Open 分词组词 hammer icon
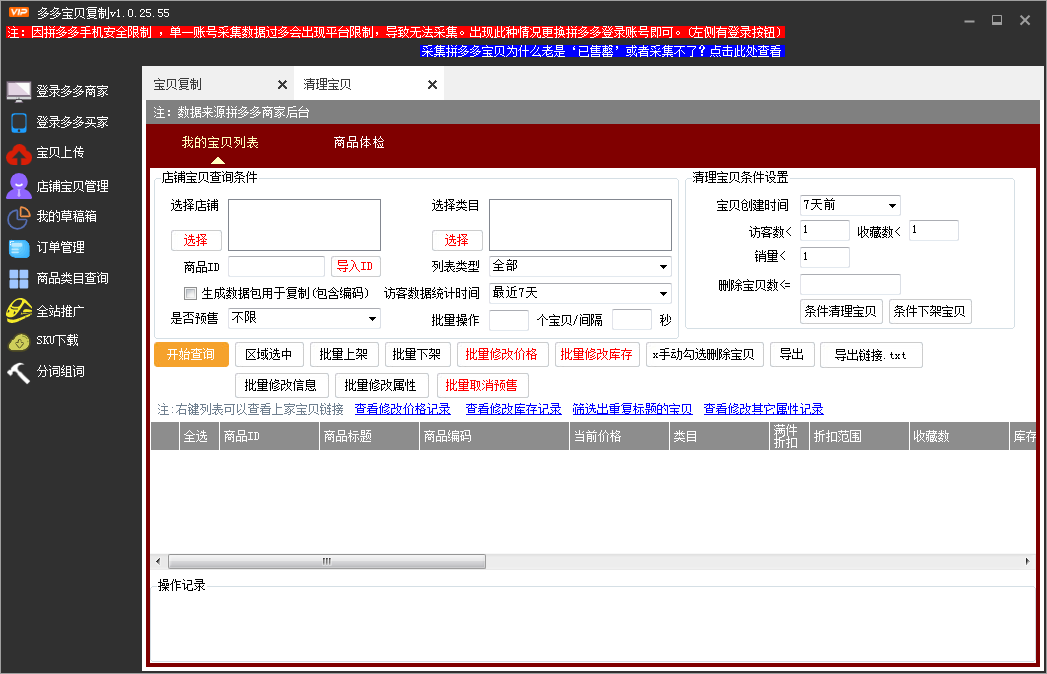 coord(19,372)
